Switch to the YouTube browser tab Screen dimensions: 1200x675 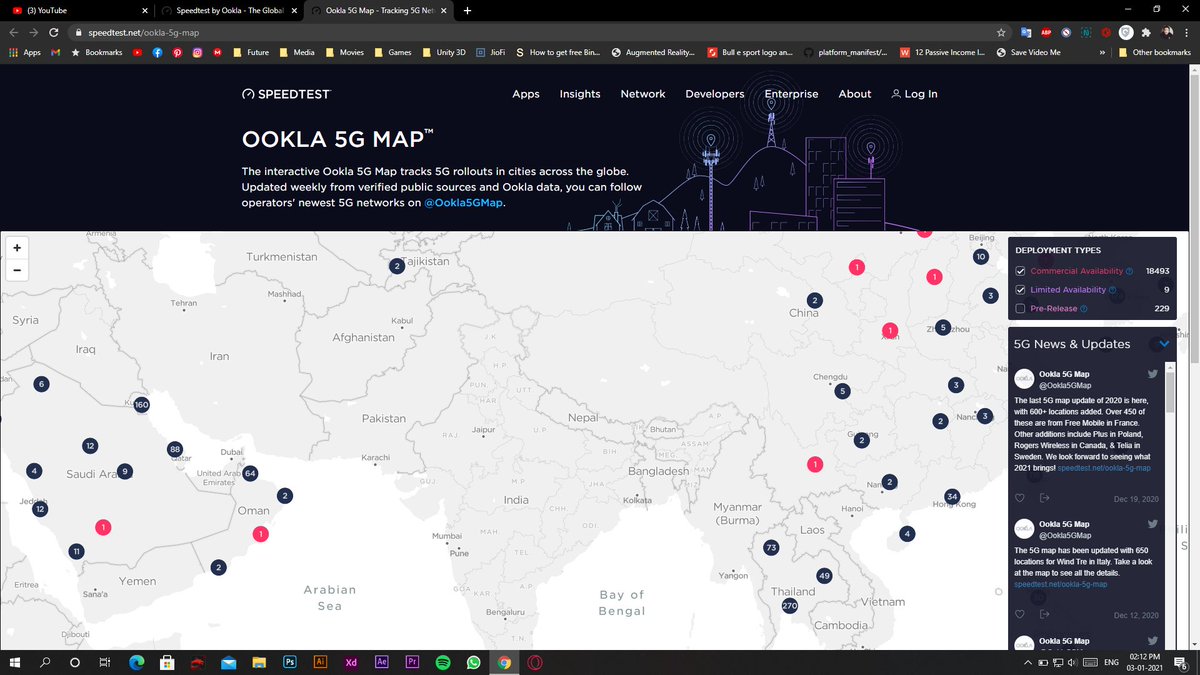click(60, 10)
